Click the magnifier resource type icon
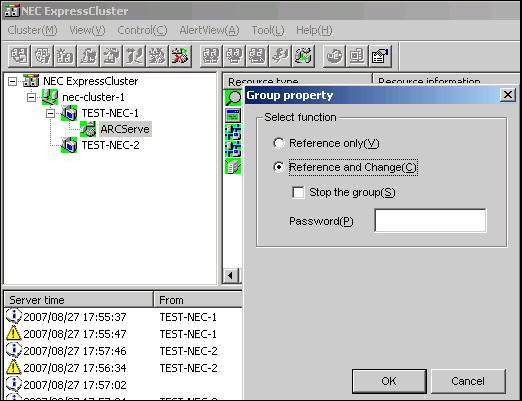The width and height of the screenshot is (522, 401). (x=233, y=98)
